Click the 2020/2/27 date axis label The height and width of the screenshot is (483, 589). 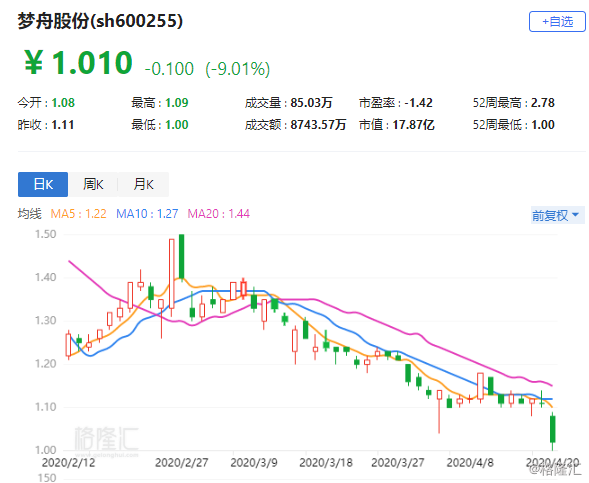point(181,462)
